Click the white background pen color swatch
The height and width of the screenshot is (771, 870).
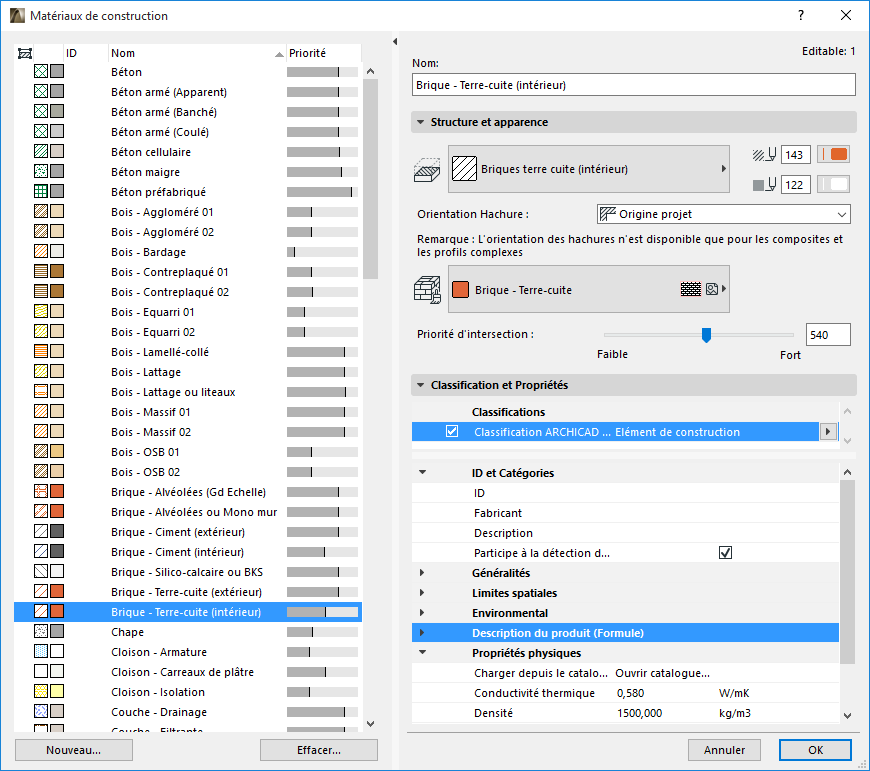point(833,184)
